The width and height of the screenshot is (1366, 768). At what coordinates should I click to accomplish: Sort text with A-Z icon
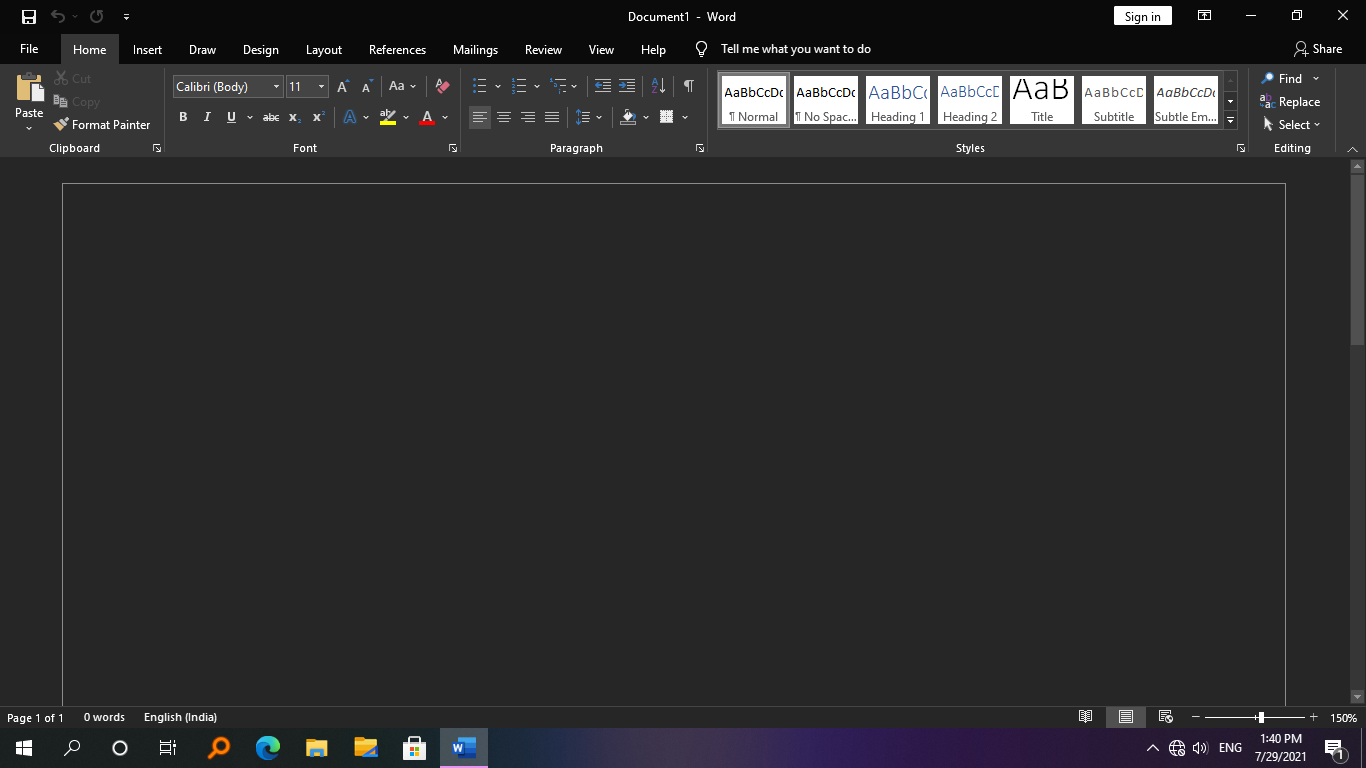tap(658, 87)
